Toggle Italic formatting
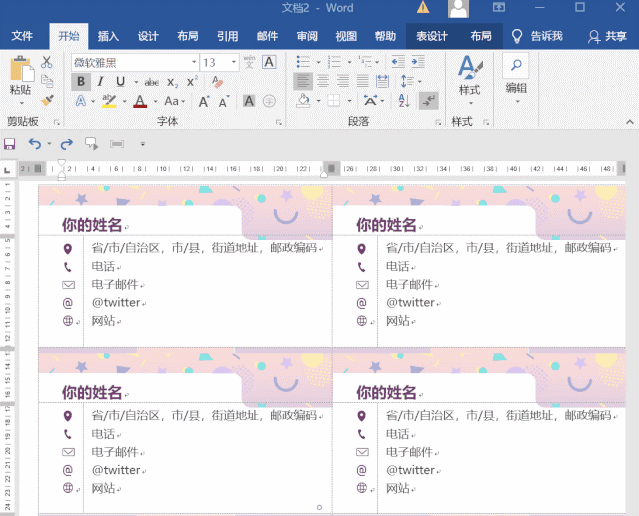Screen dimensions: 639x516 click(x=100, y=82)
